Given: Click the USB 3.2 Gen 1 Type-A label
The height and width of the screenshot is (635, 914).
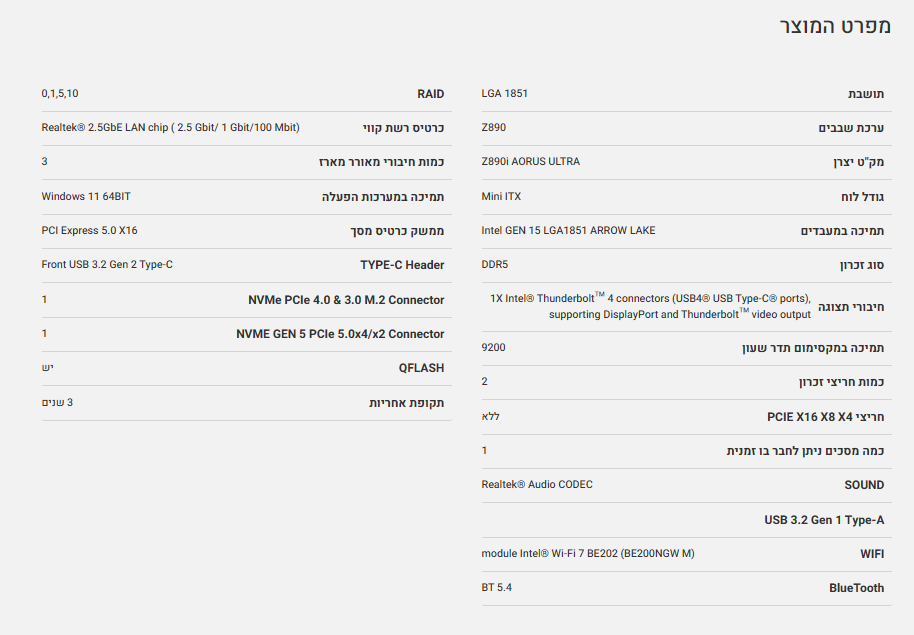Looking at the screenshot, I should [x=824, y=520].
